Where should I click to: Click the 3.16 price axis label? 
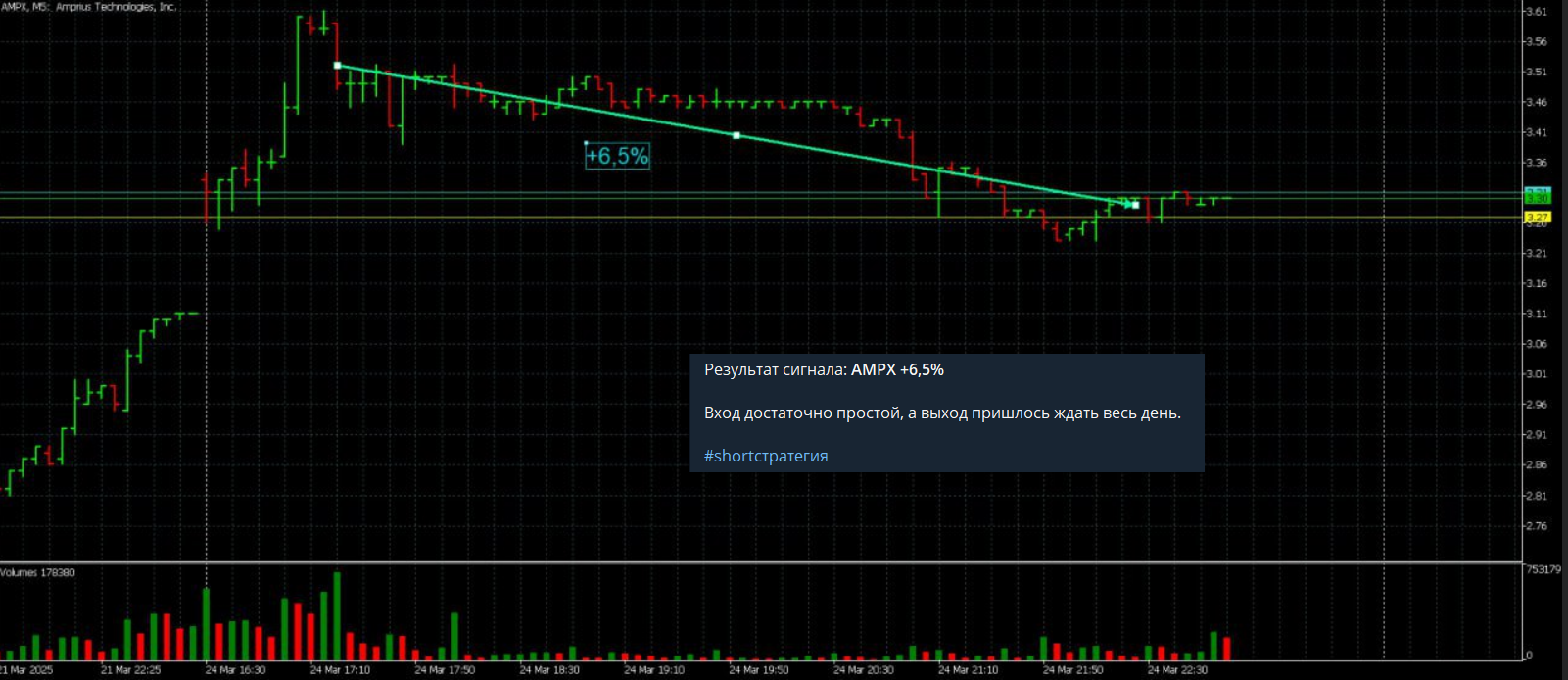pyautogui.click(x=1536, y=284)
